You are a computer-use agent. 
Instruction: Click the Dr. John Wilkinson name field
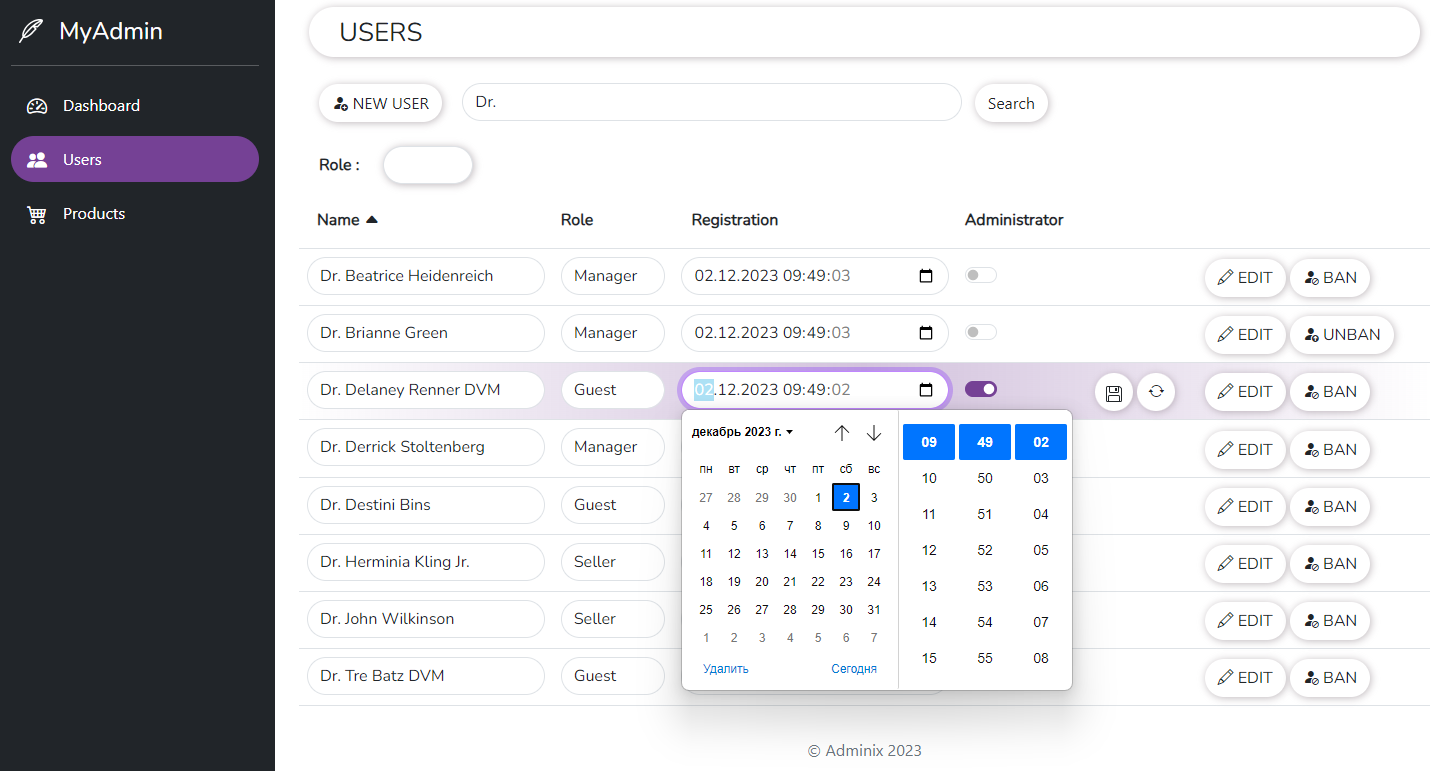426,619
